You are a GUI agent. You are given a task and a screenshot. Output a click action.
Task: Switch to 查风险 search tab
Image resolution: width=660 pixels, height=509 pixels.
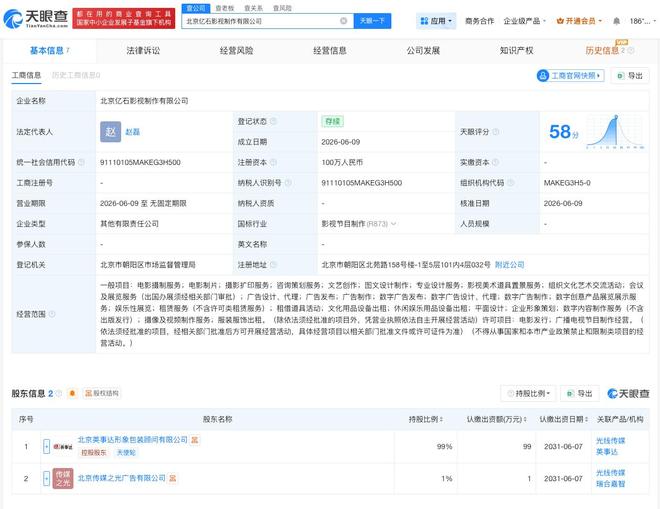(282, 8)
